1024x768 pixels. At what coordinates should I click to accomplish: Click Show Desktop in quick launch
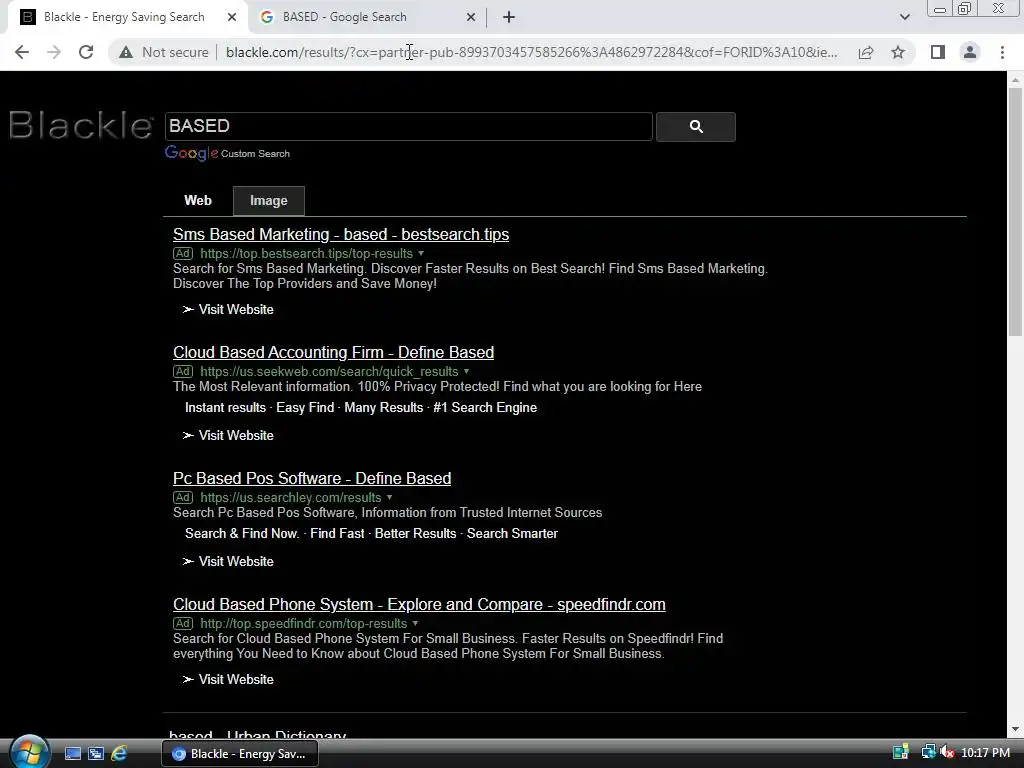[x=72, y=754]
